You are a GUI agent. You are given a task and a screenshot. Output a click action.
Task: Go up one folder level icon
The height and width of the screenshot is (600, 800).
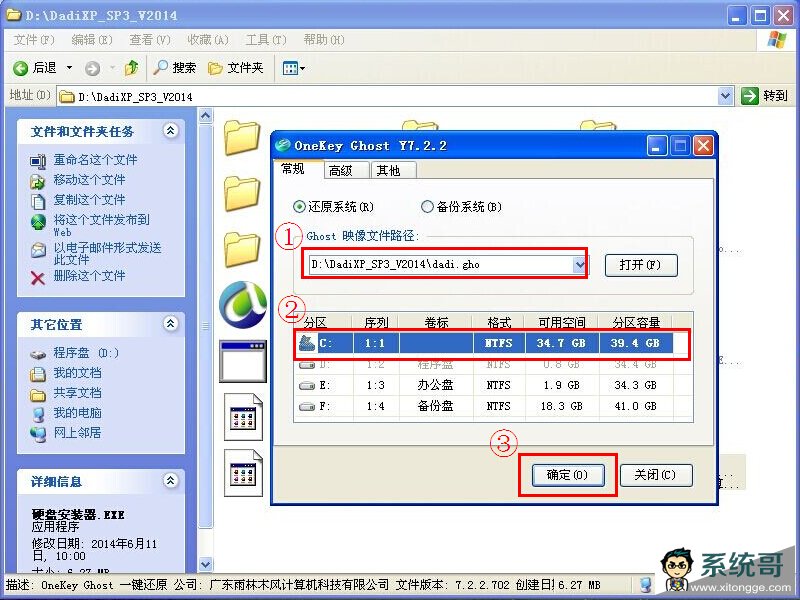(132, 68)
